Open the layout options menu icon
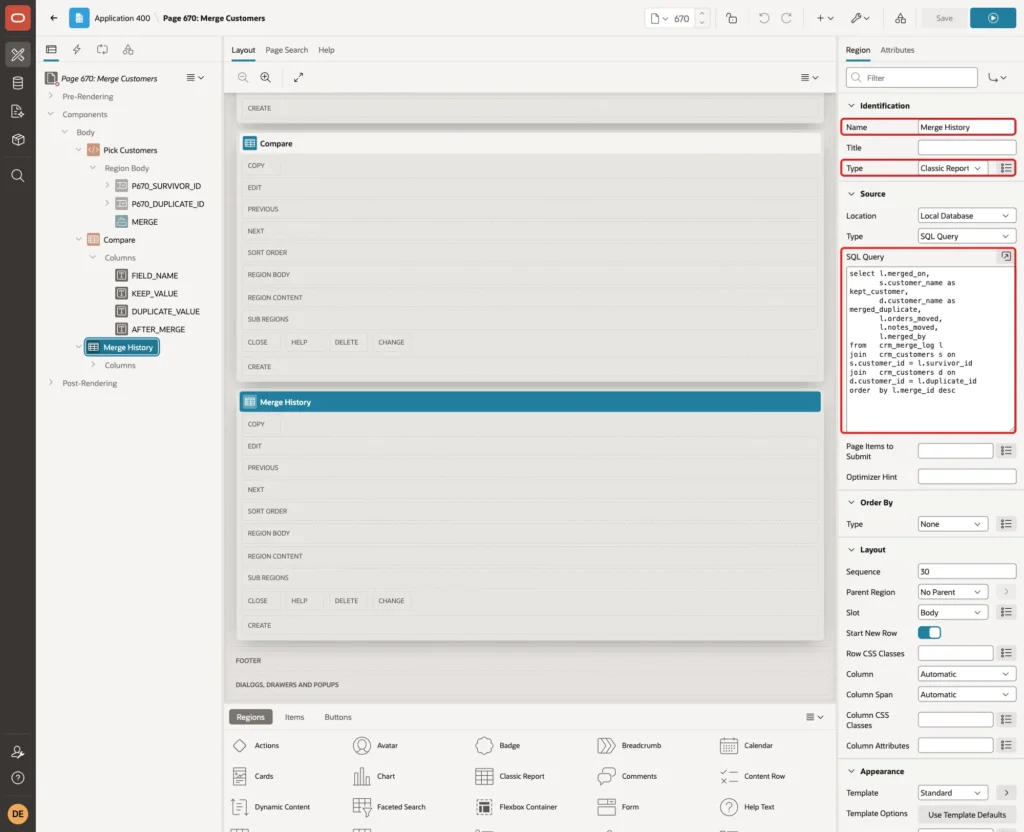 click(x=809, y=77)
